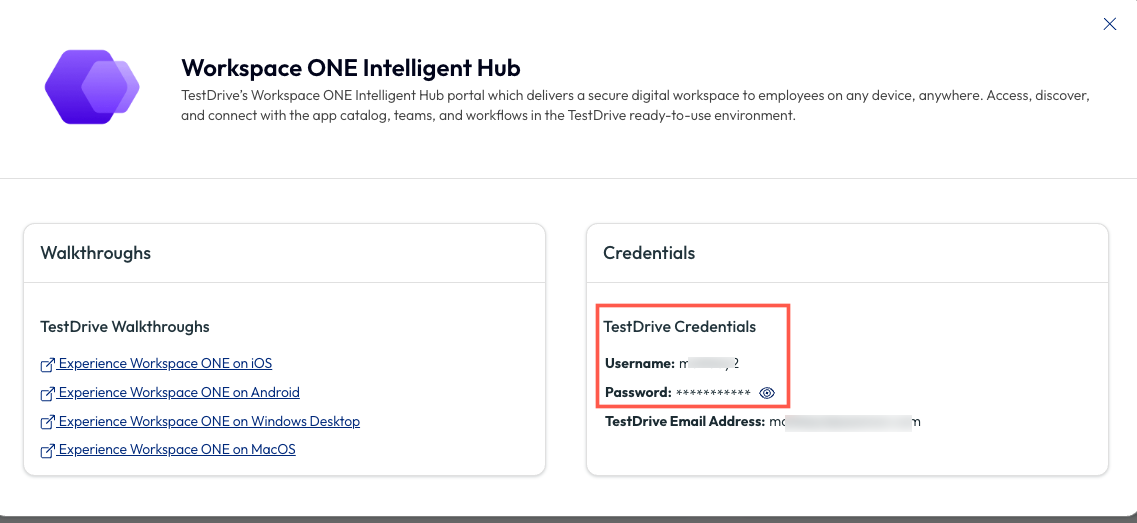Click external-link icon beside the Android walkthrough
Image resolution: width=1137 pixels, height=523 pixels.
click(x=47, y=393)
